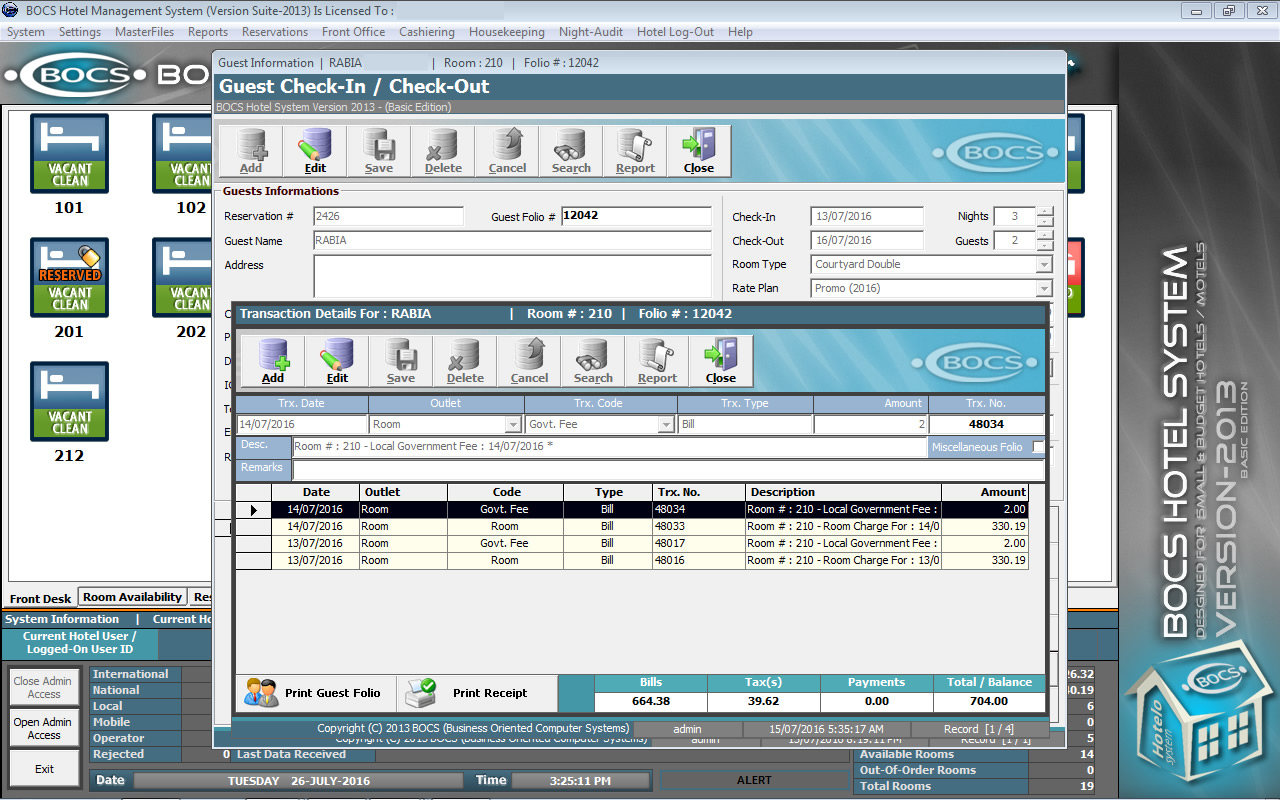Select room 102 vacant clean icon
The image size is (1280, 800).
183,153
